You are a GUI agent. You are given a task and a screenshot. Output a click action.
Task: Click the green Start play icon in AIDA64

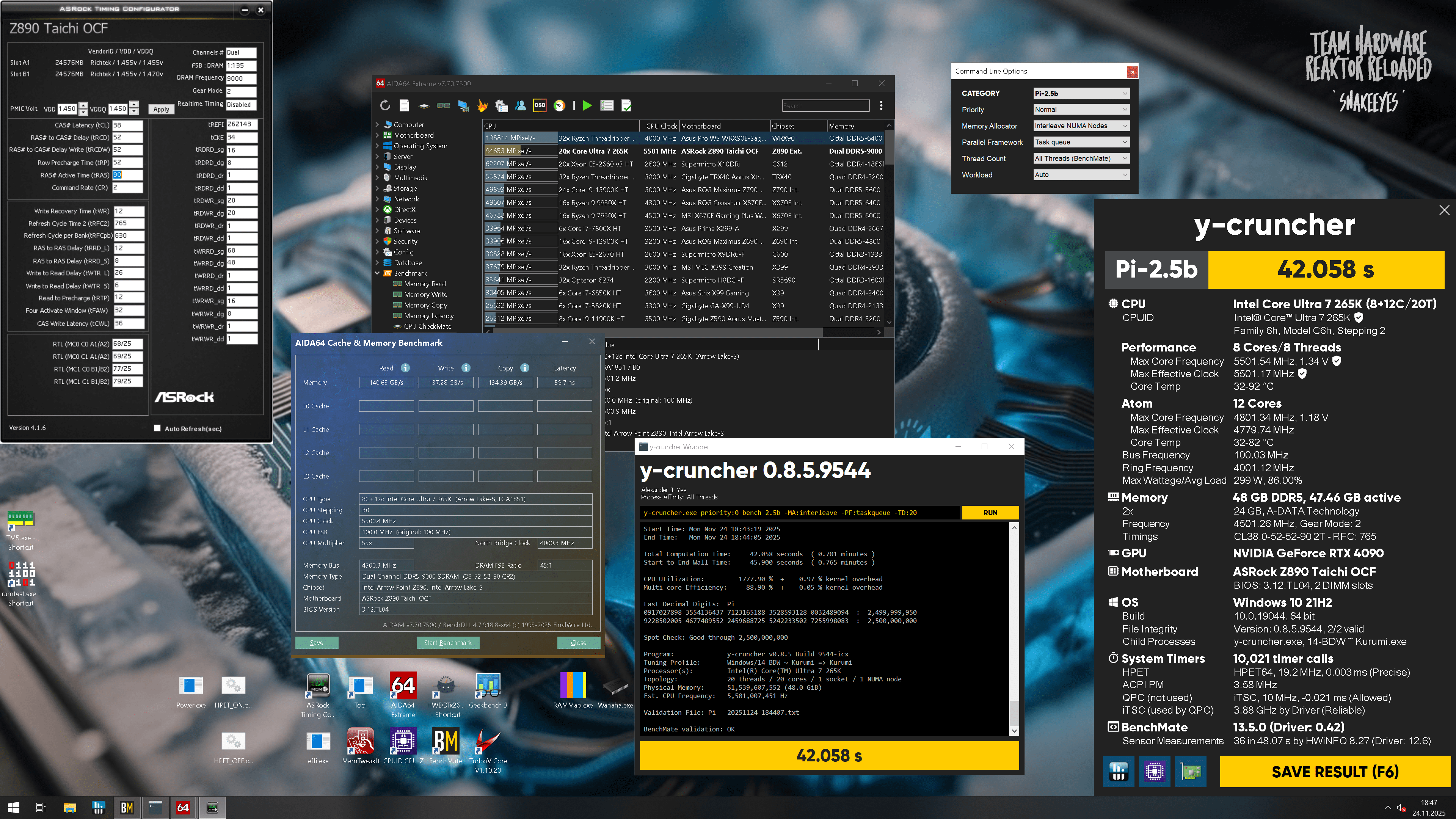pyautogui.click(x=587, y=105)
